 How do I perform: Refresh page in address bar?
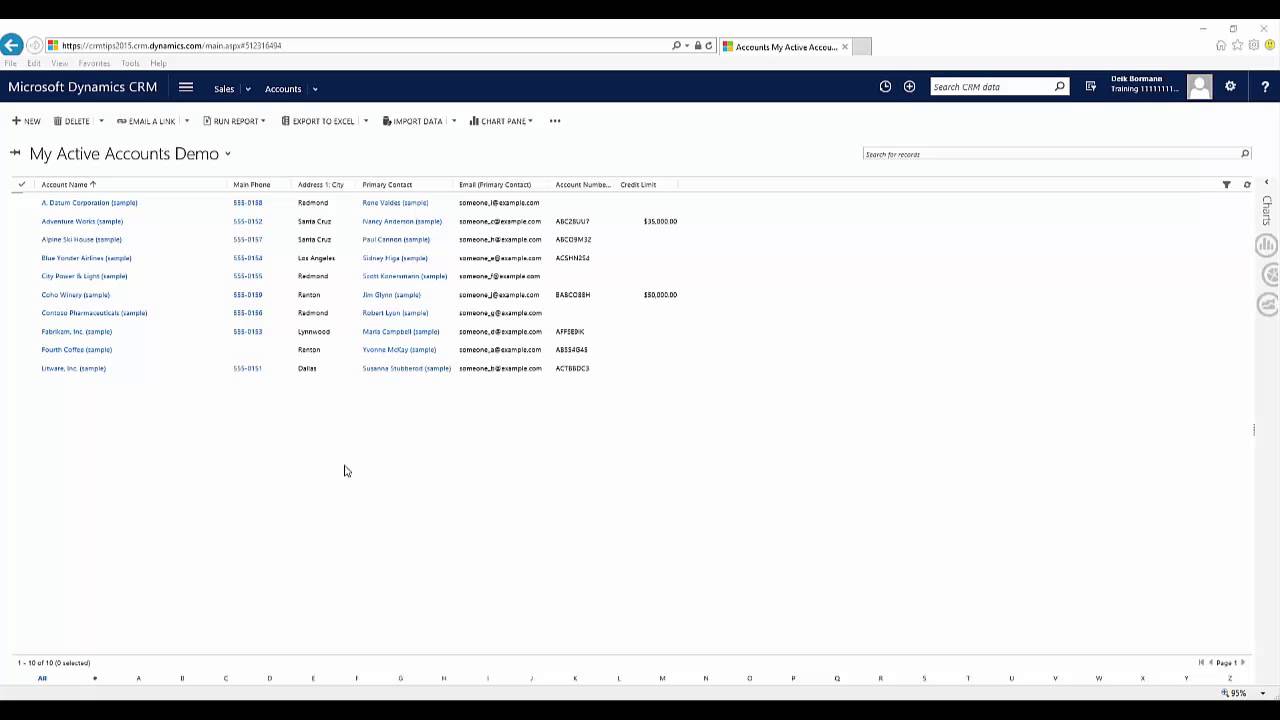click(709, 46)
